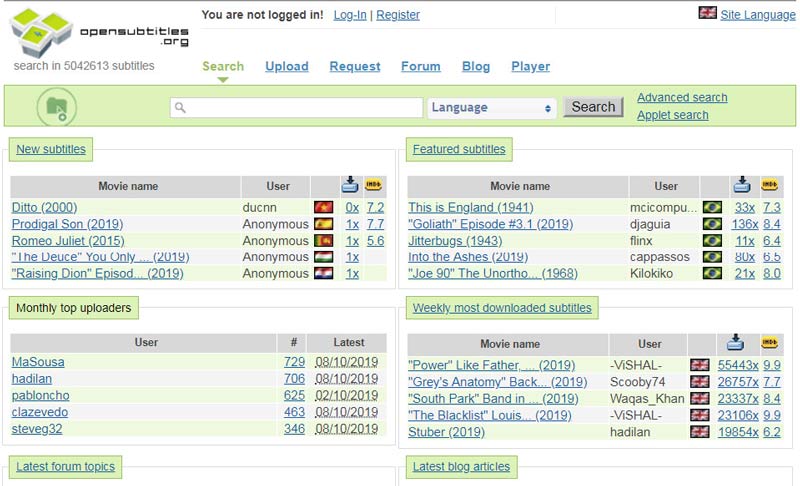Open the Language dropdown
This screenshot has width=800, height=486.
point(492,107)
